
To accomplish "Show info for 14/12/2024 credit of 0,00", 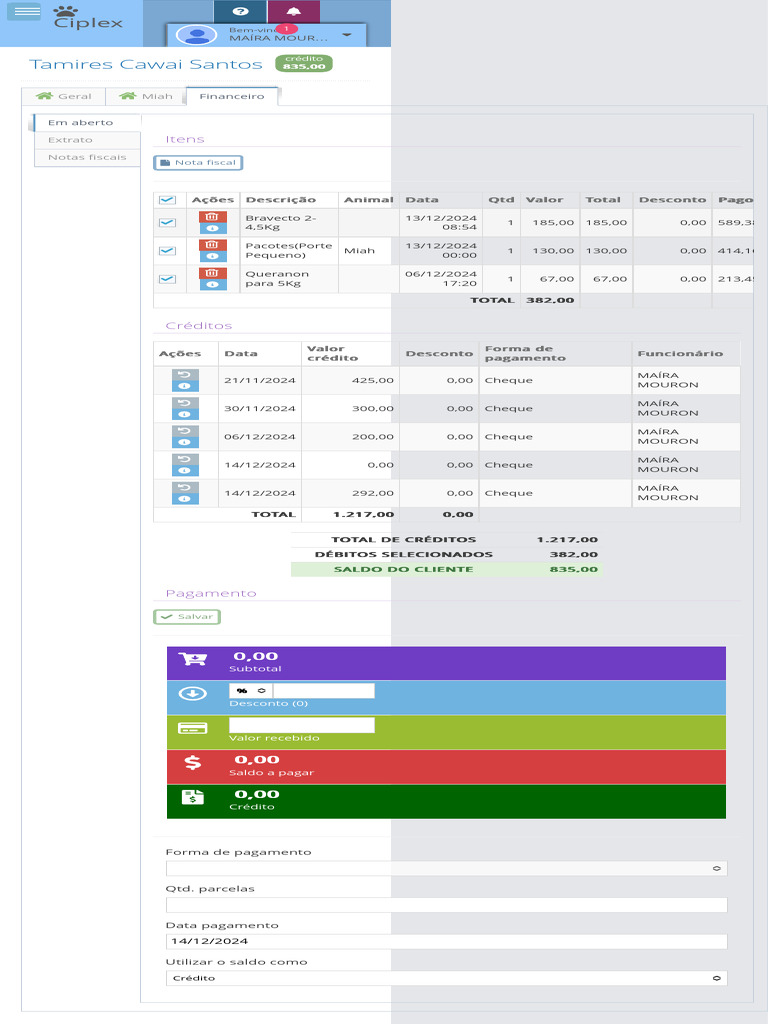I will pos(185,470).
